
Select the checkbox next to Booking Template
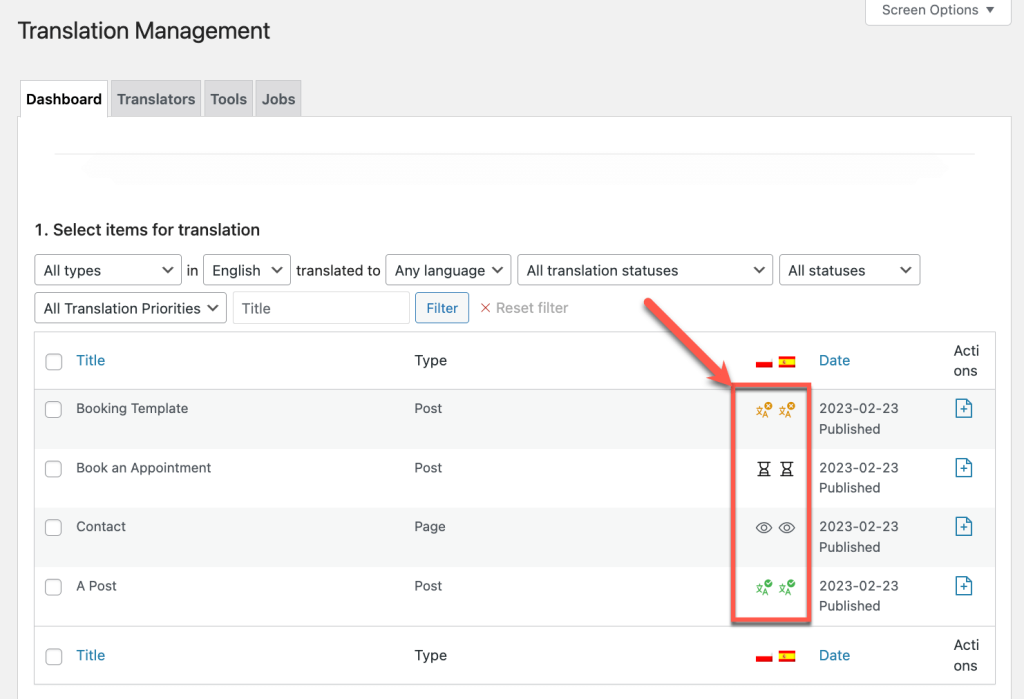(x=54, y=409)
